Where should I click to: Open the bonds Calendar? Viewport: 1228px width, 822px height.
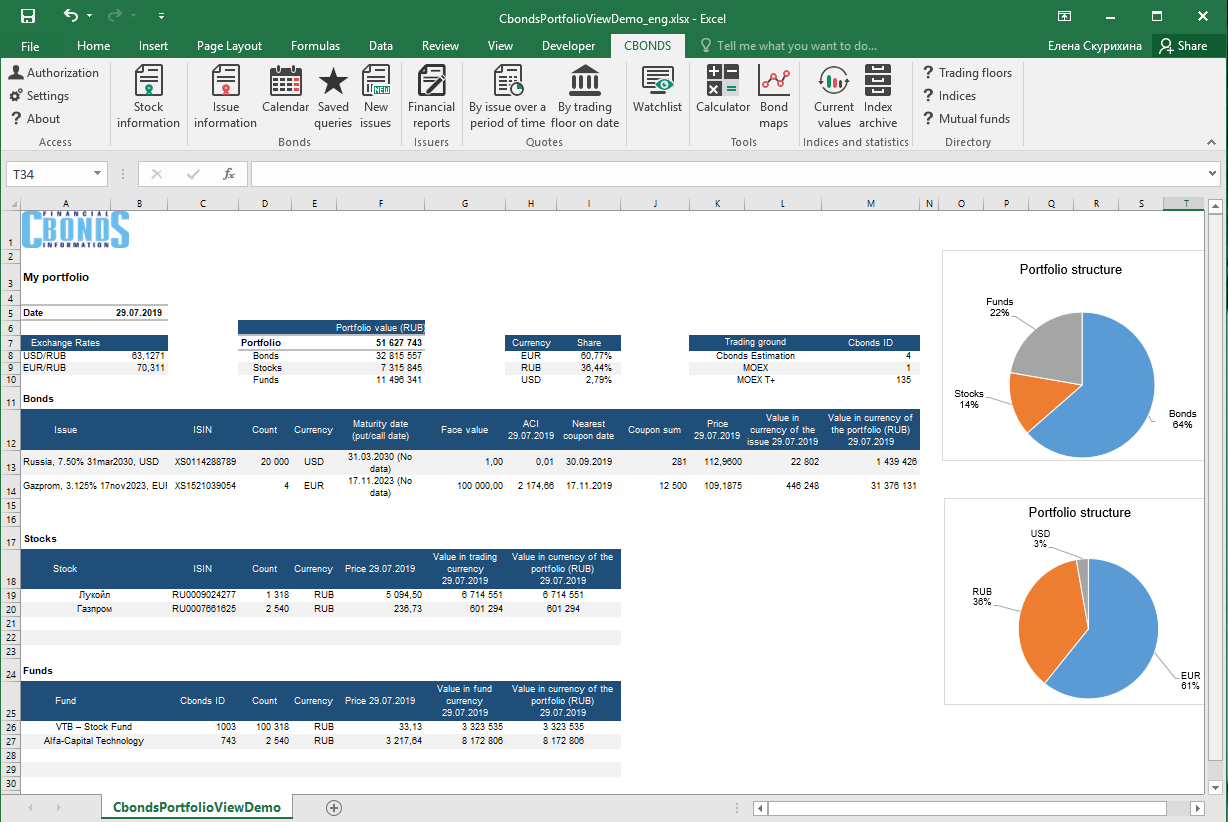[285, 90]
